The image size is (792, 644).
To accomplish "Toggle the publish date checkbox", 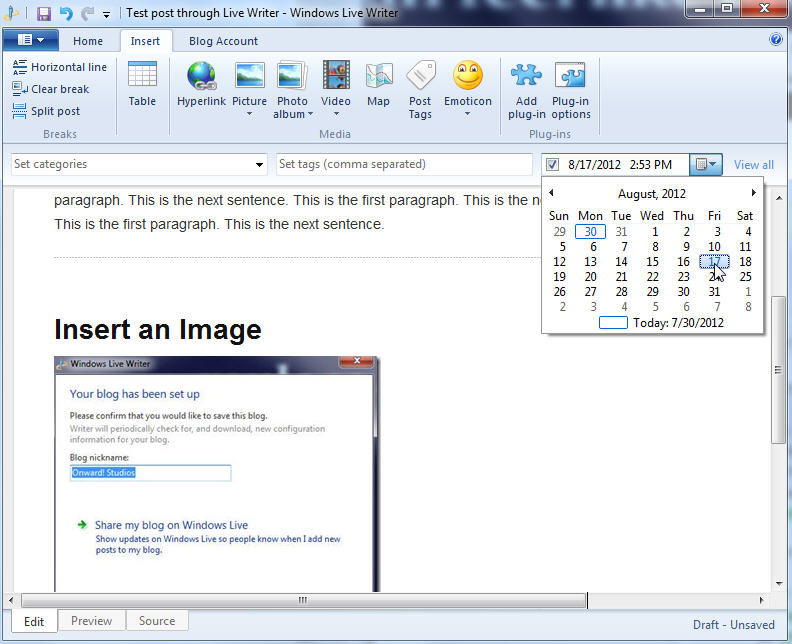I will click(552, 165).
